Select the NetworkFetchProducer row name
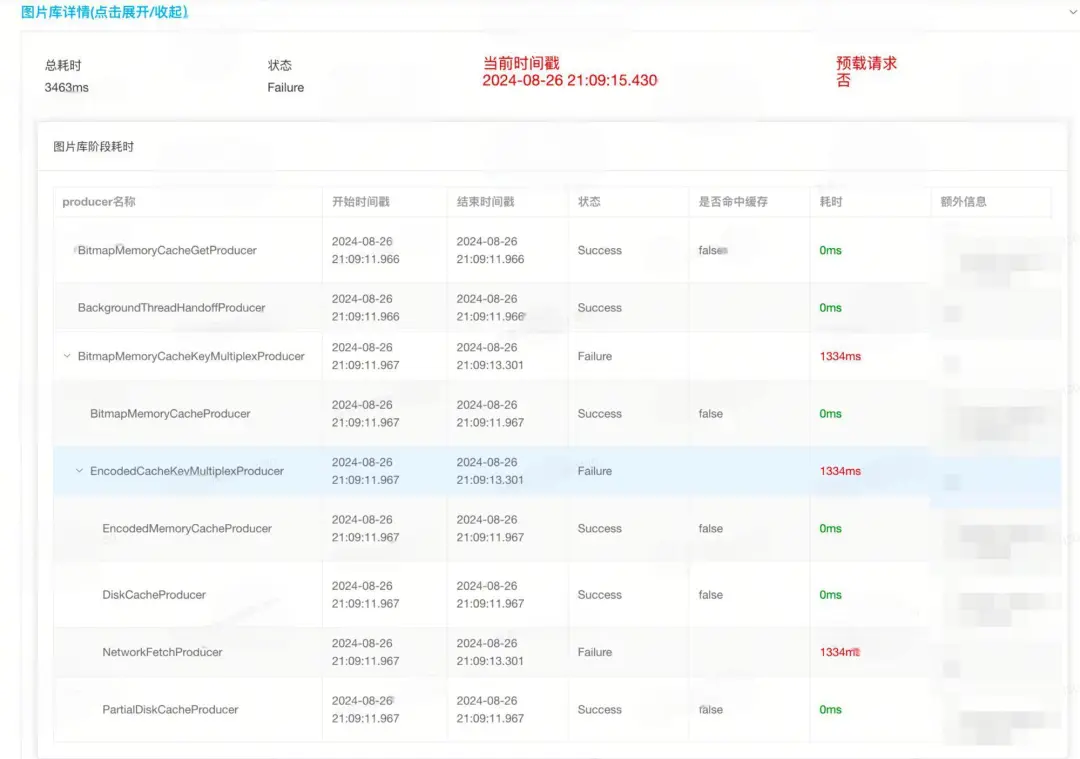This screenshot has height=759, width=1080. coord(162,652)
